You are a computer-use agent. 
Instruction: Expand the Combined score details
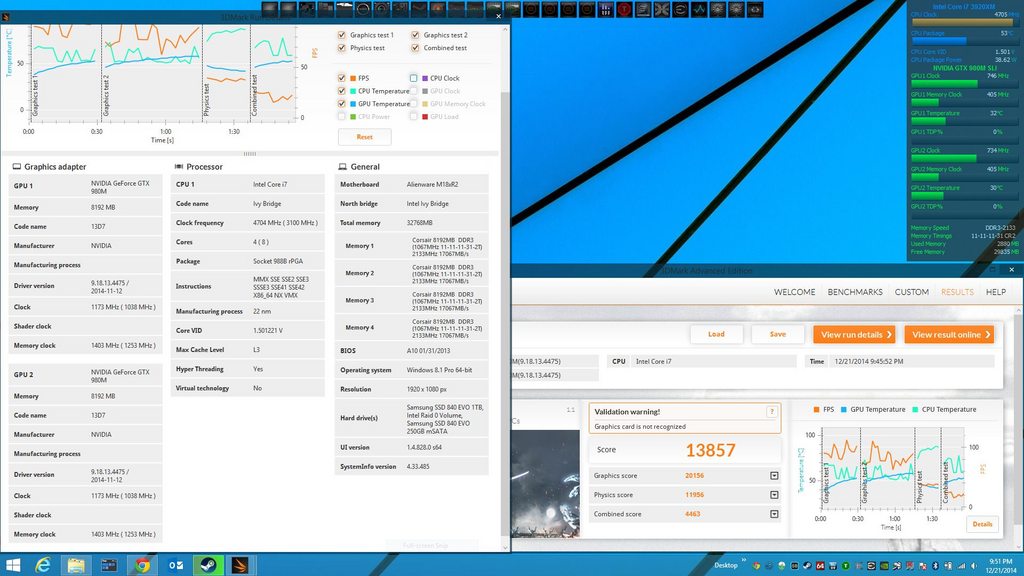click(774, 514)
